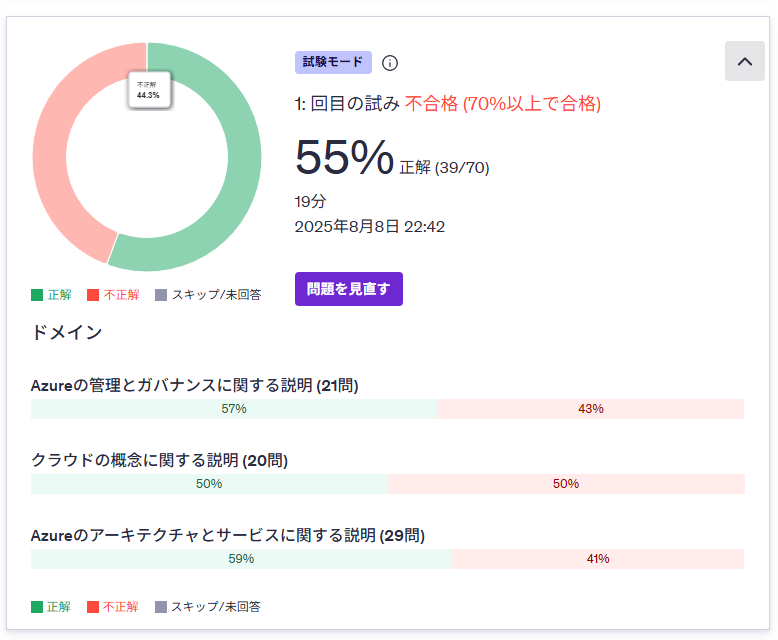Click the green 正解 swatch in the bottom legend
Viewport: 778px width, 640px height.
37,607
